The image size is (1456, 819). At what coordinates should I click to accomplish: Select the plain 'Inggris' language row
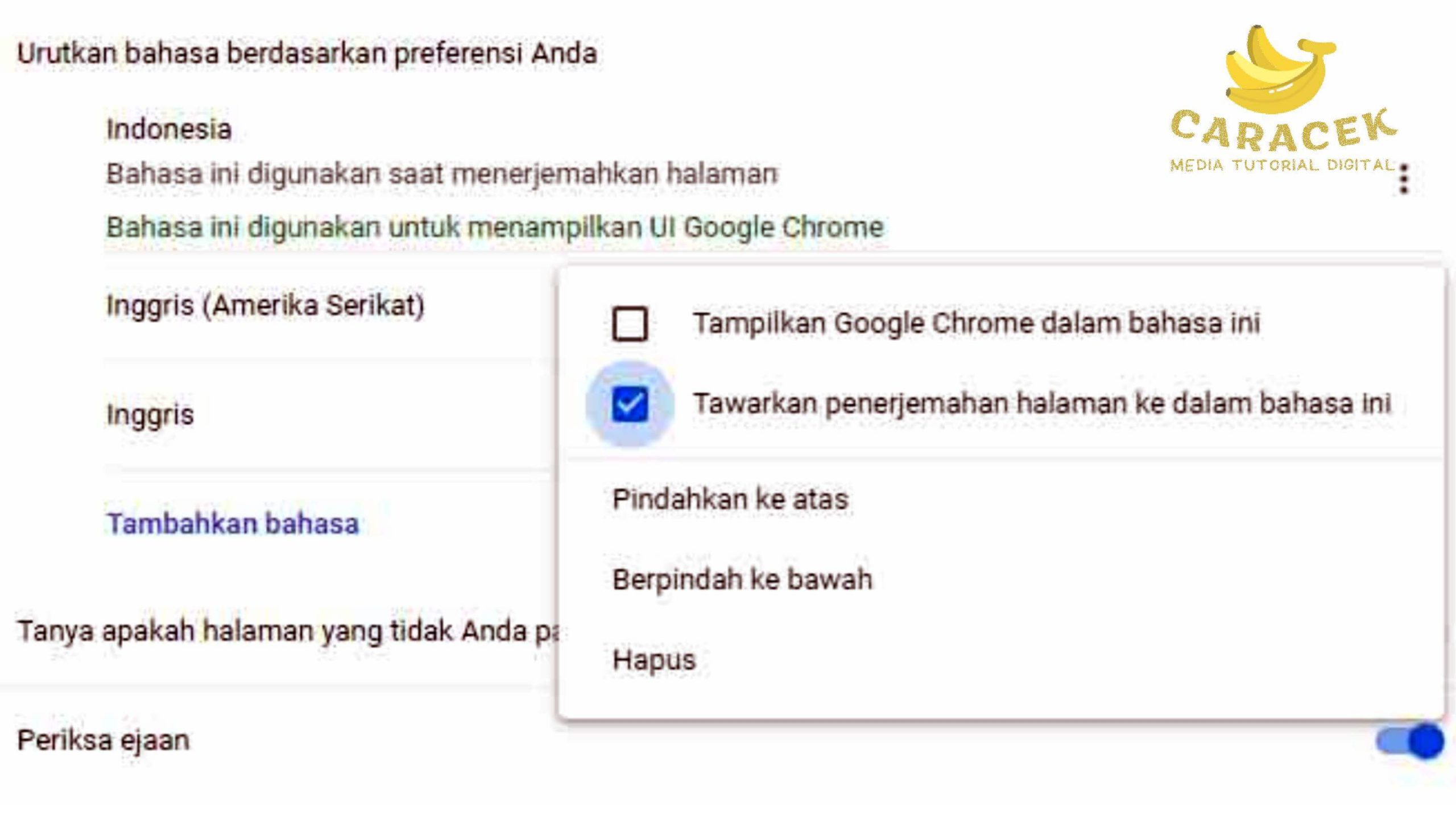pos(150,415)
